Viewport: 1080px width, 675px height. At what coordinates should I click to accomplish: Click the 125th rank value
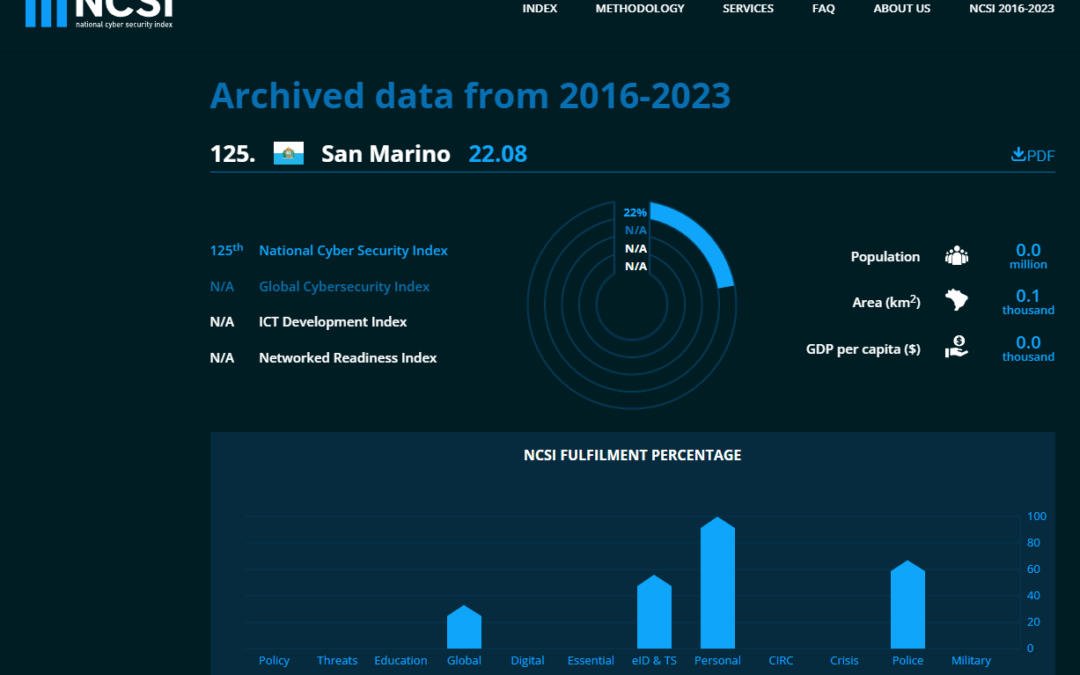coord(227,249)
